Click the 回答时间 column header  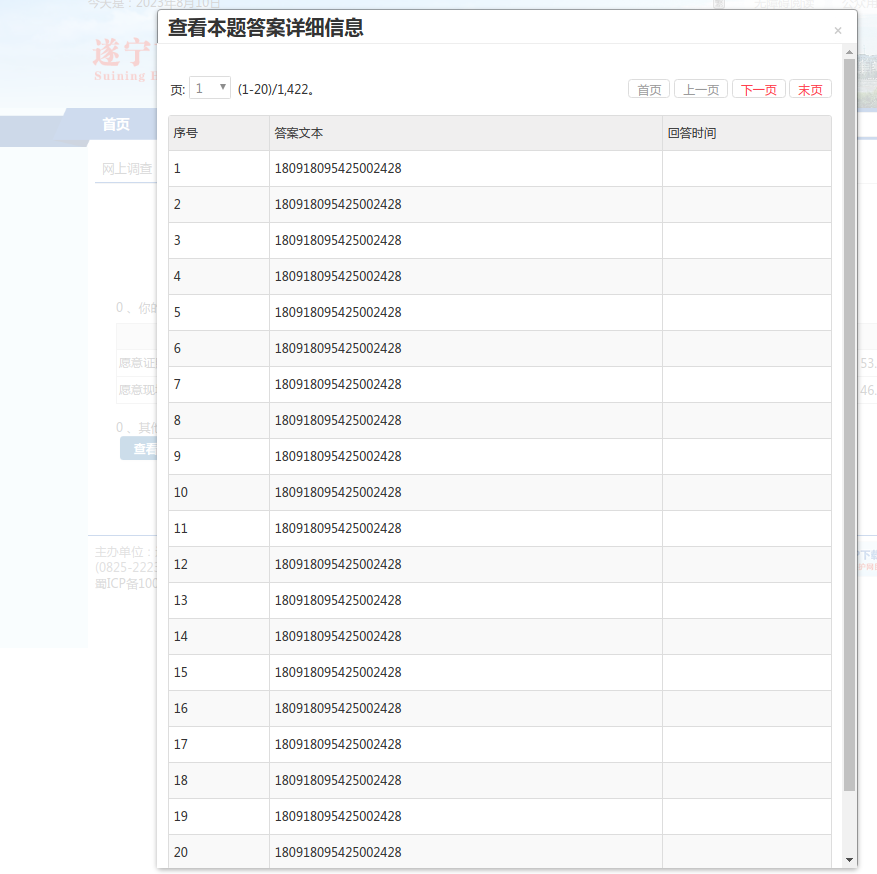(692, 133)
